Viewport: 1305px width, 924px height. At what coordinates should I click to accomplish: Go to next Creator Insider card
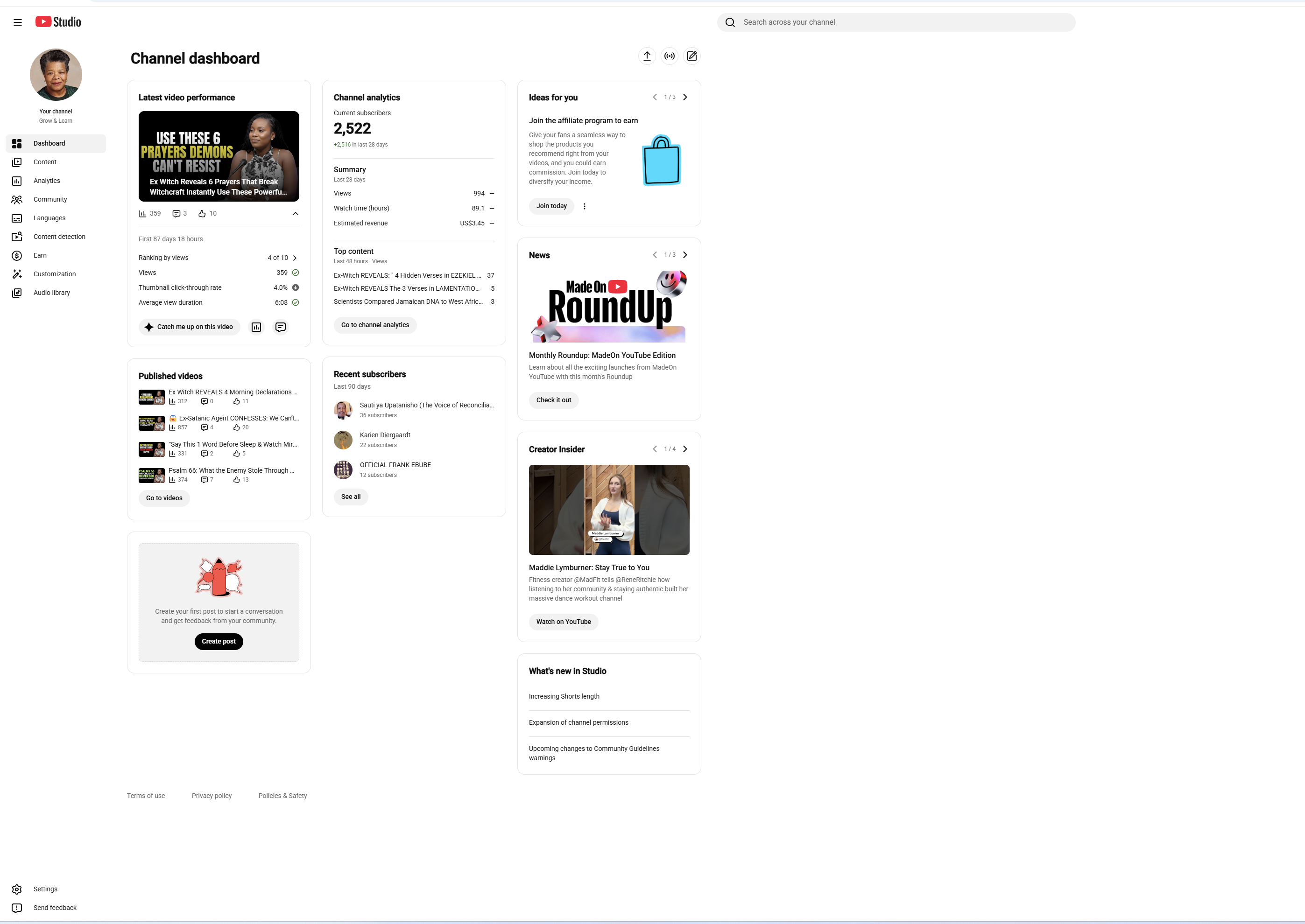[685, 449]
